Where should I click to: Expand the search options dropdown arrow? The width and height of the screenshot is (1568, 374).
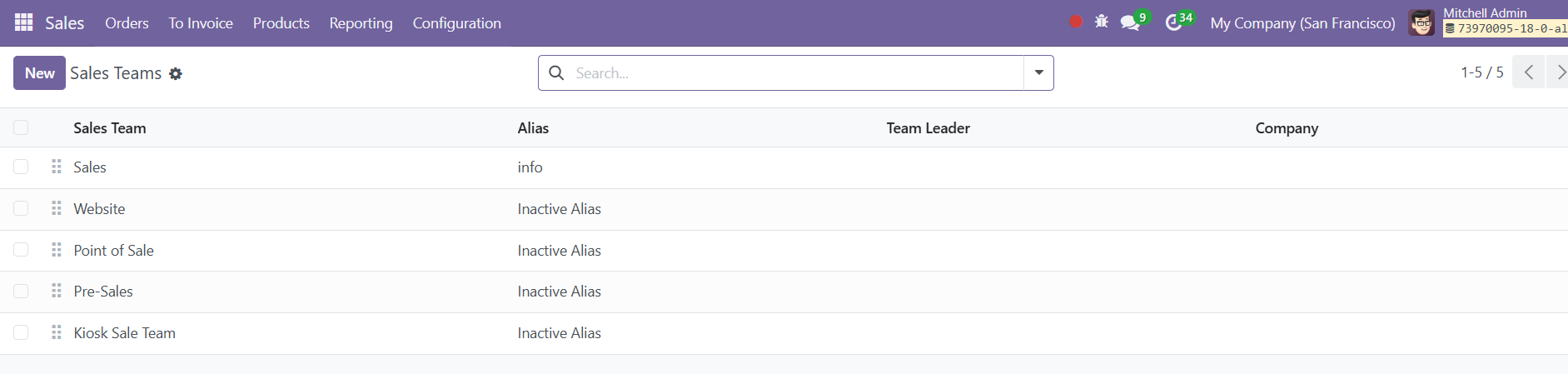(x=1038, y=72)
